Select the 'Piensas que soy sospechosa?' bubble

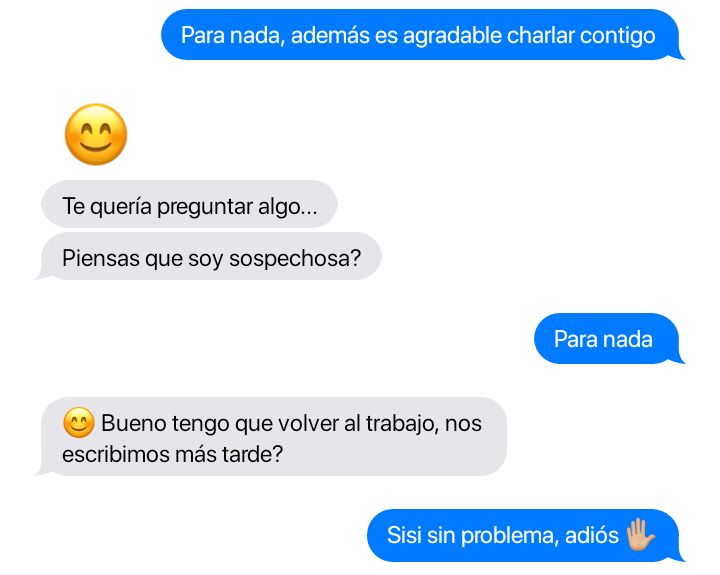[x=209, y=257]
